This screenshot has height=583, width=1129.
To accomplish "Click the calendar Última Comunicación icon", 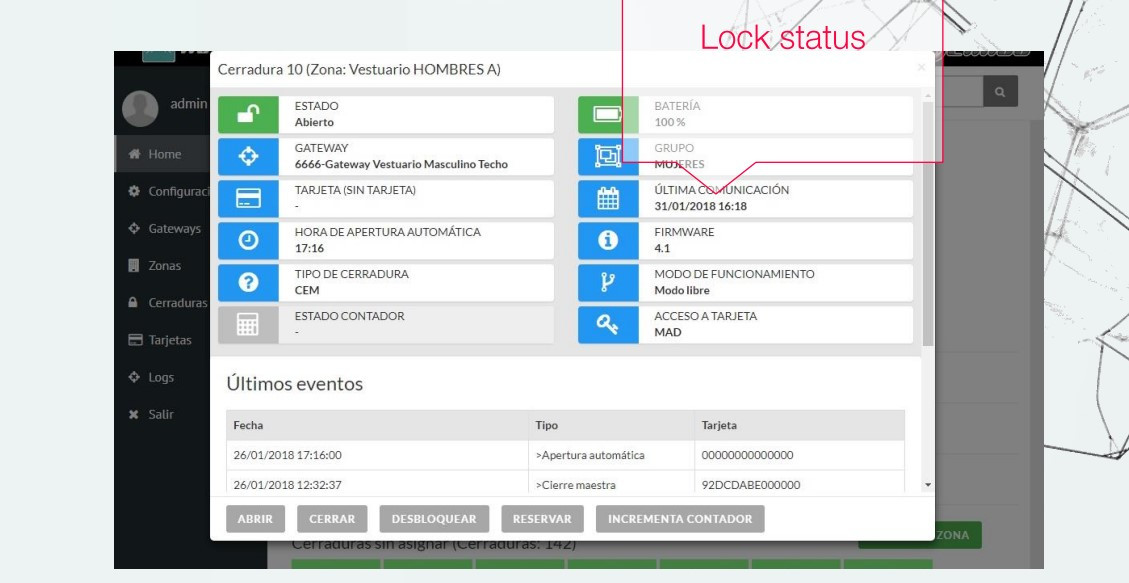I will coord(608,199).
